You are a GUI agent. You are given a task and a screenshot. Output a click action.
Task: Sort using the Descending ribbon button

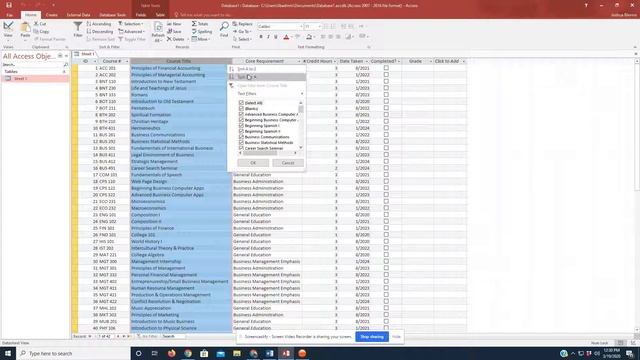(100, 31)
